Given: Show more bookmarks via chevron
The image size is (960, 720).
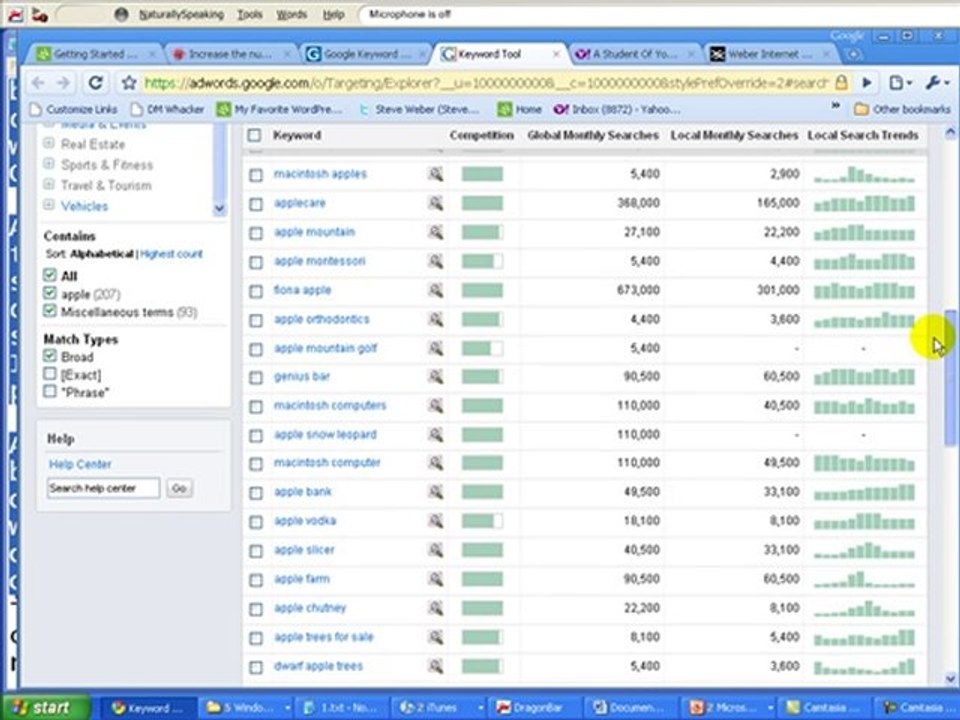Looking at the screenshot, I should point(835,107).
